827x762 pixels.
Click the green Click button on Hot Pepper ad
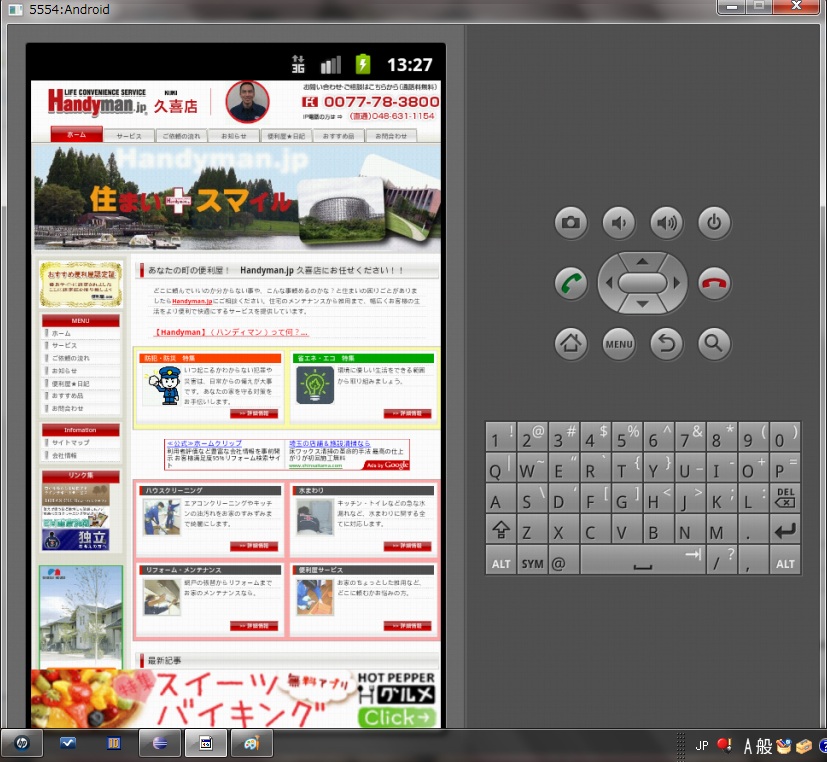click(397, 717)
